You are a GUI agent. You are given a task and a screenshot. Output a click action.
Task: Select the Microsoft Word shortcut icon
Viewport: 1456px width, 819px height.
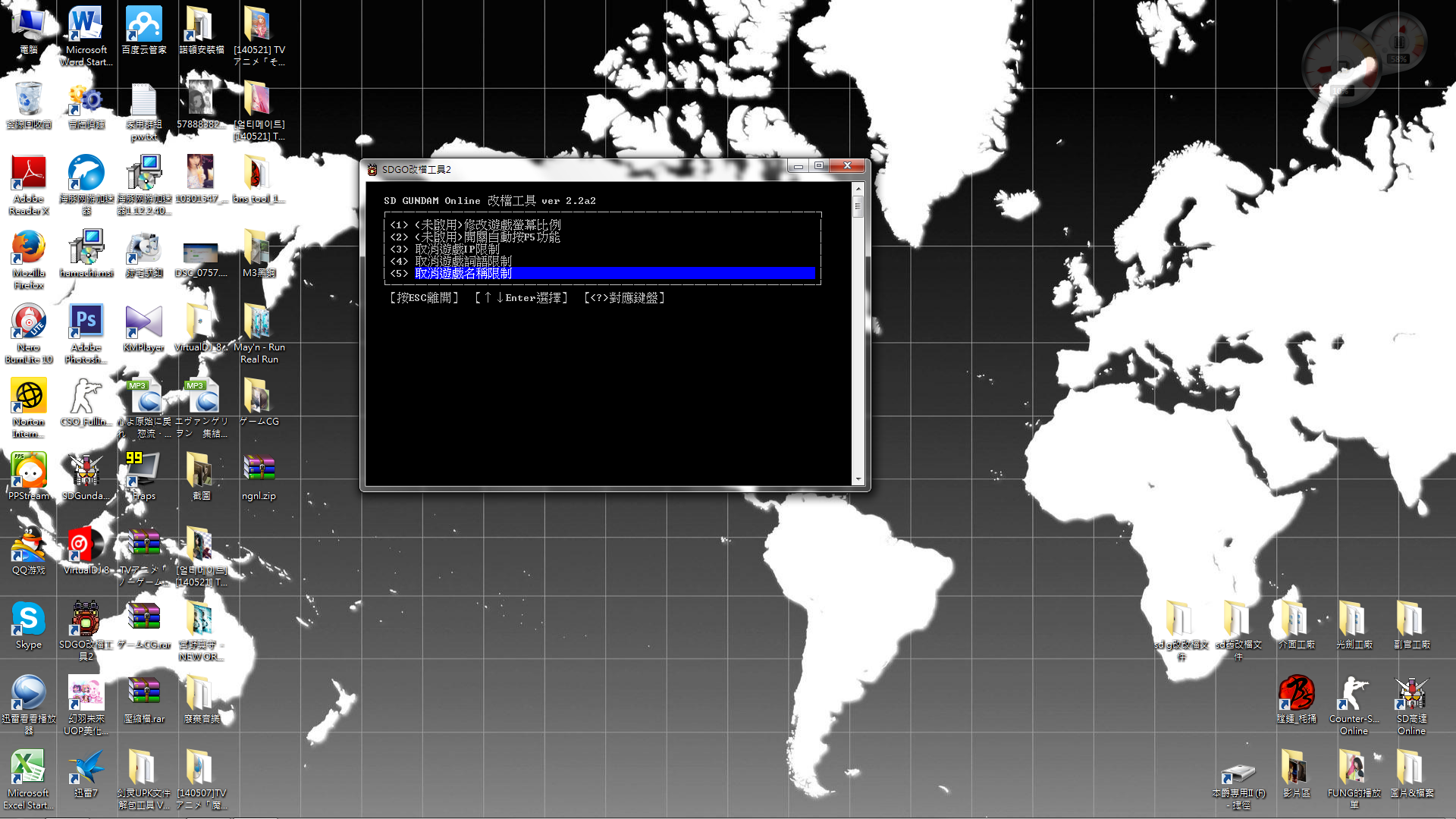tap(86, 26)
